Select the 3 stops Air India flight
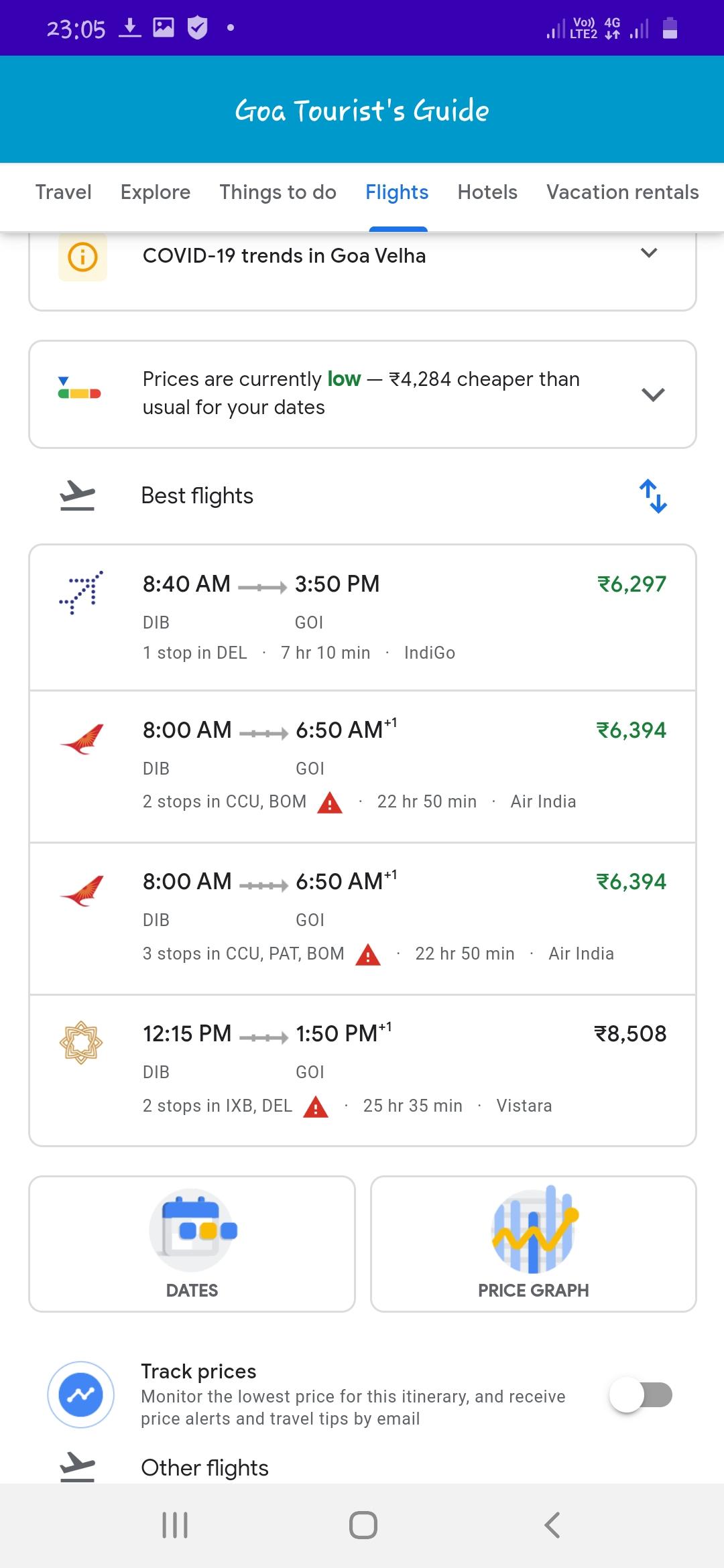This screenshot has width=724, height=1568. pos(363,919)
